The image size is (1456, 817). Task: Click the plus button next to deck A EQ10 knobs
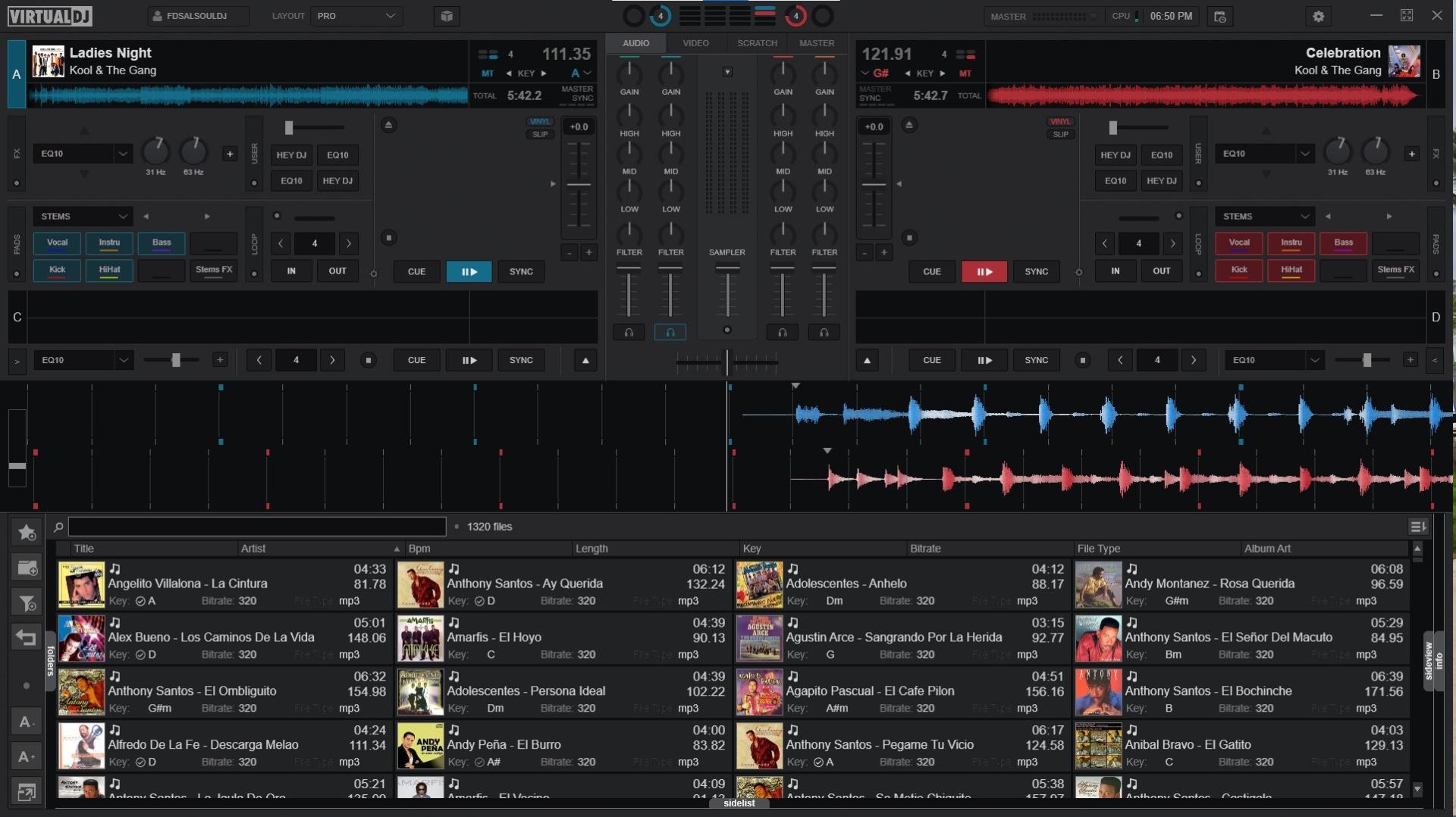click(230, 154)
